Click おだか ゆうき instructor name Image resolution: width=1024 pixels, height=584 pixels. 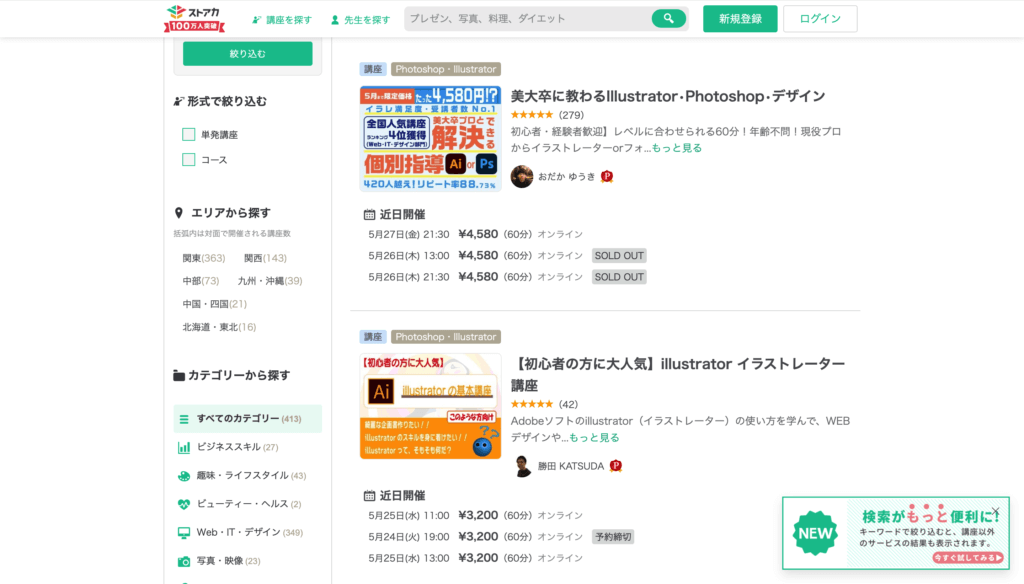tap(566, 176)
